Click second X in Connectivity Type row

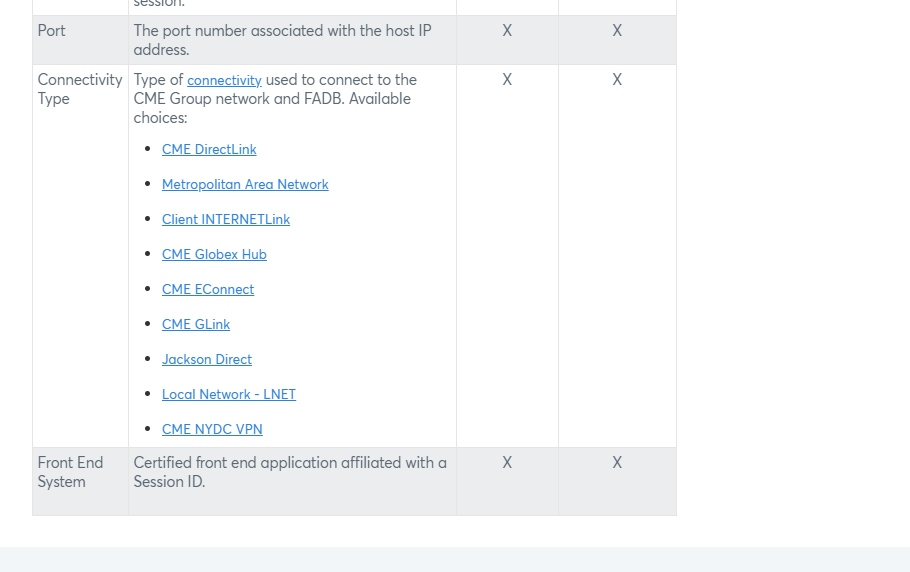617,79
